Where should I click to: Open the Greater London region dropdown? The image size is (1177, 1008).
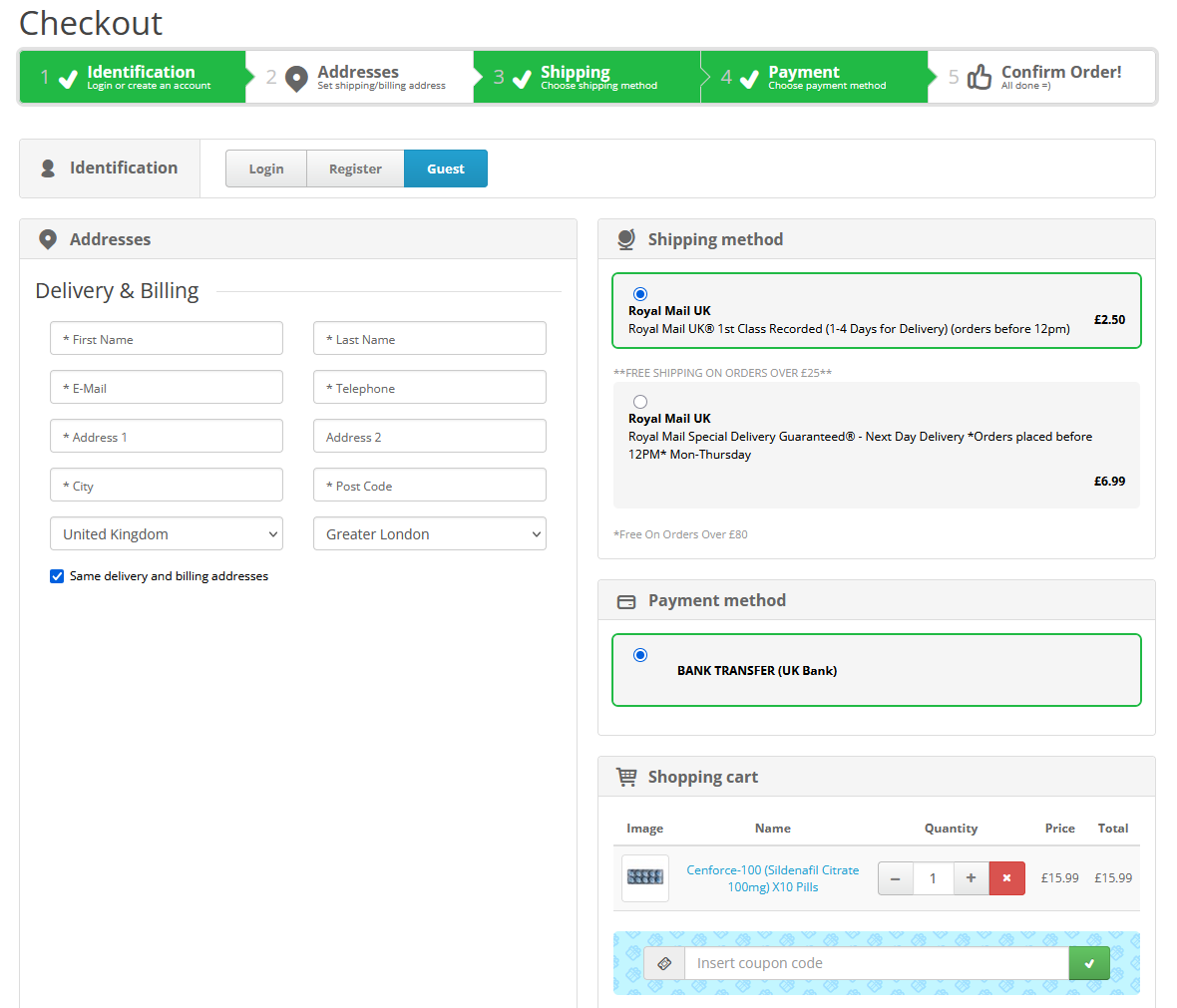click(x=429, y=533)
